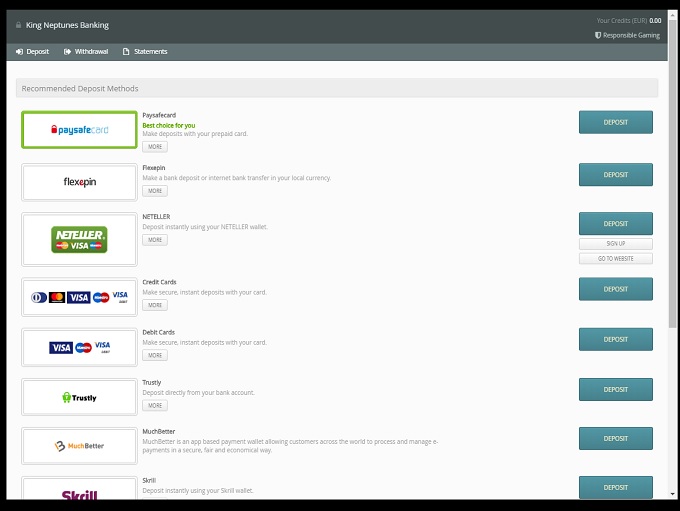
Task: Show MORE info for Trustly
Action: pyautogui.click(x=154, y=406)
